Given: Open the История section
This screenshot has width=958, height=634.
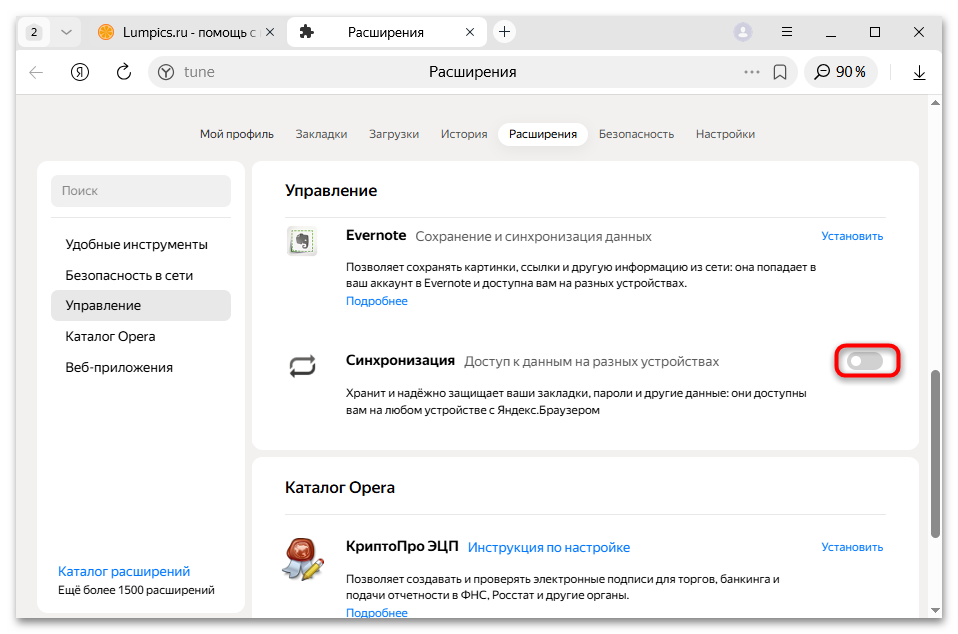Looking at the screenshot, I should pyautogui.click(x=464, y=134).
